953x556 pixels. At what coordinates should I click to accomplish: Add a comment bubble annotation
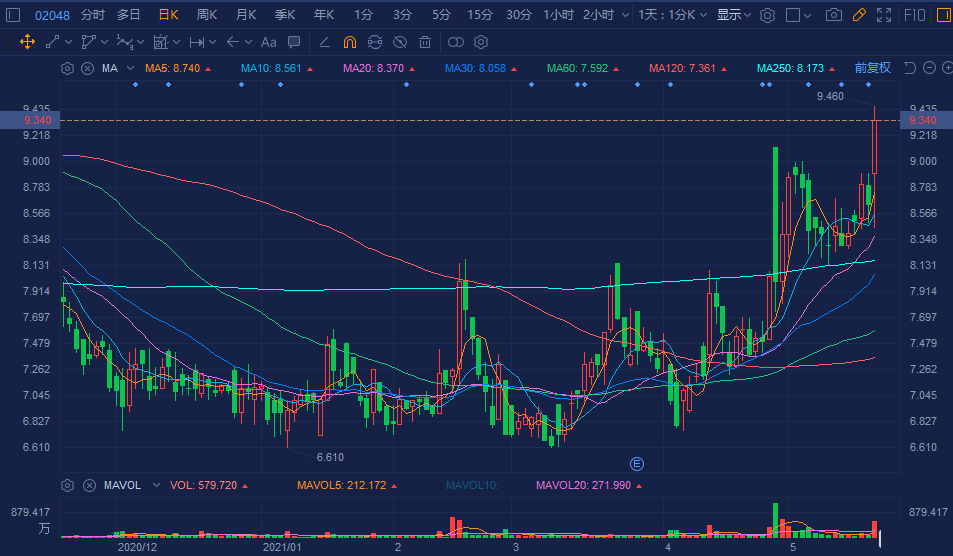(293, 42)
